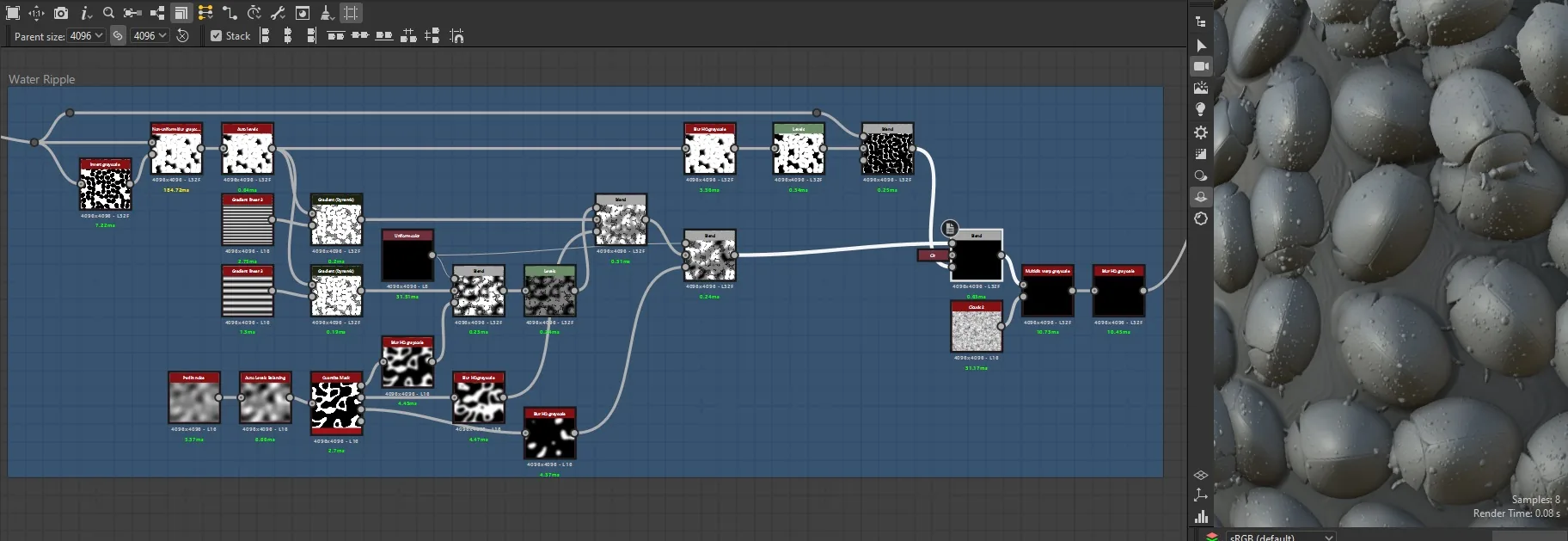Expand the sRGB (default) color space dropdown

1281,537
